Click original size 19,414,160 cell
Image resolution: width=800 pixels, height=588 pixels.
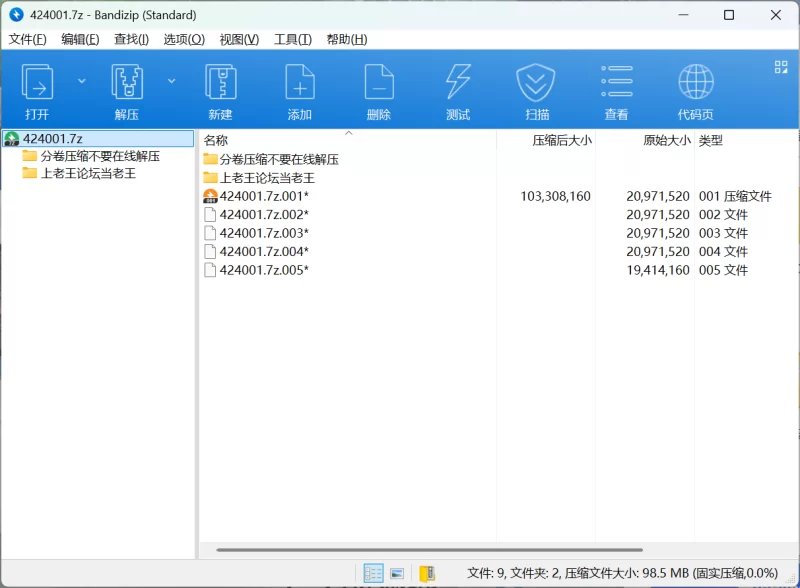tap(658, 270)
